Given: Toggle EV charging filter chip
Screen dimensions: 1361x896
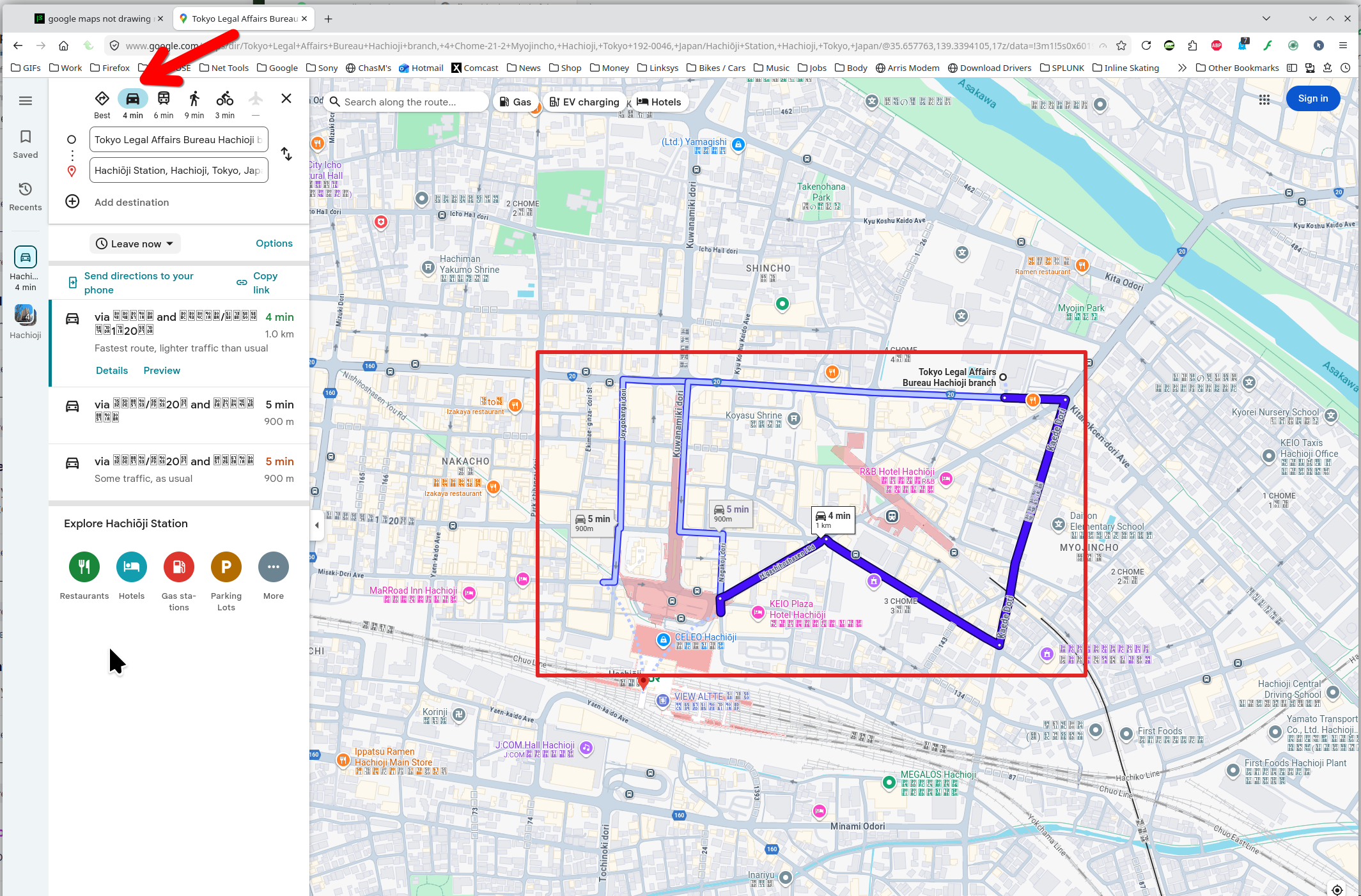Looking at the screenshot, I should click(584, 102).
